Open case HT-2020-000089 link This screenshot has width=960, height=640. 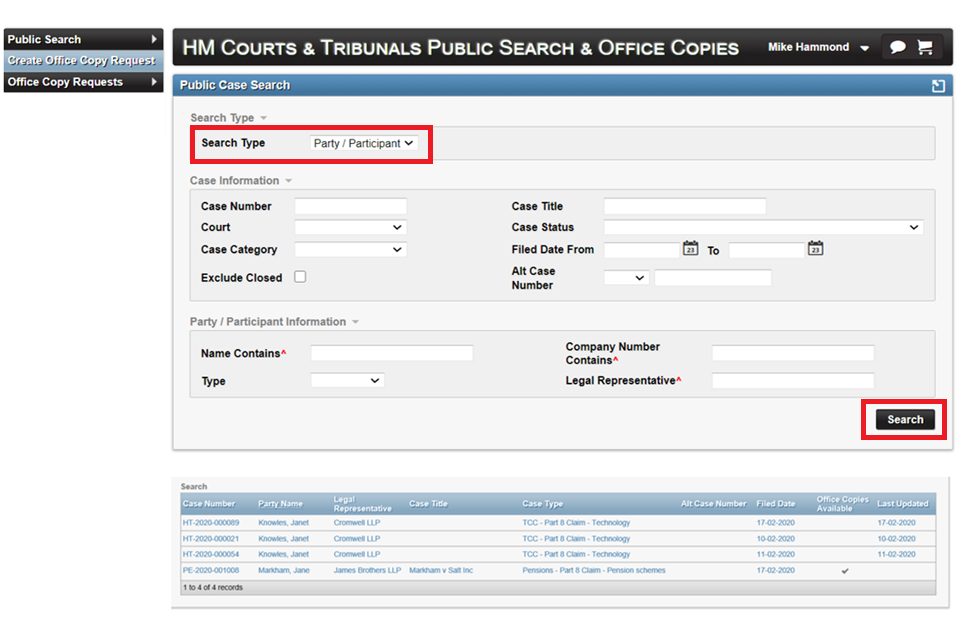click(211, 522)
